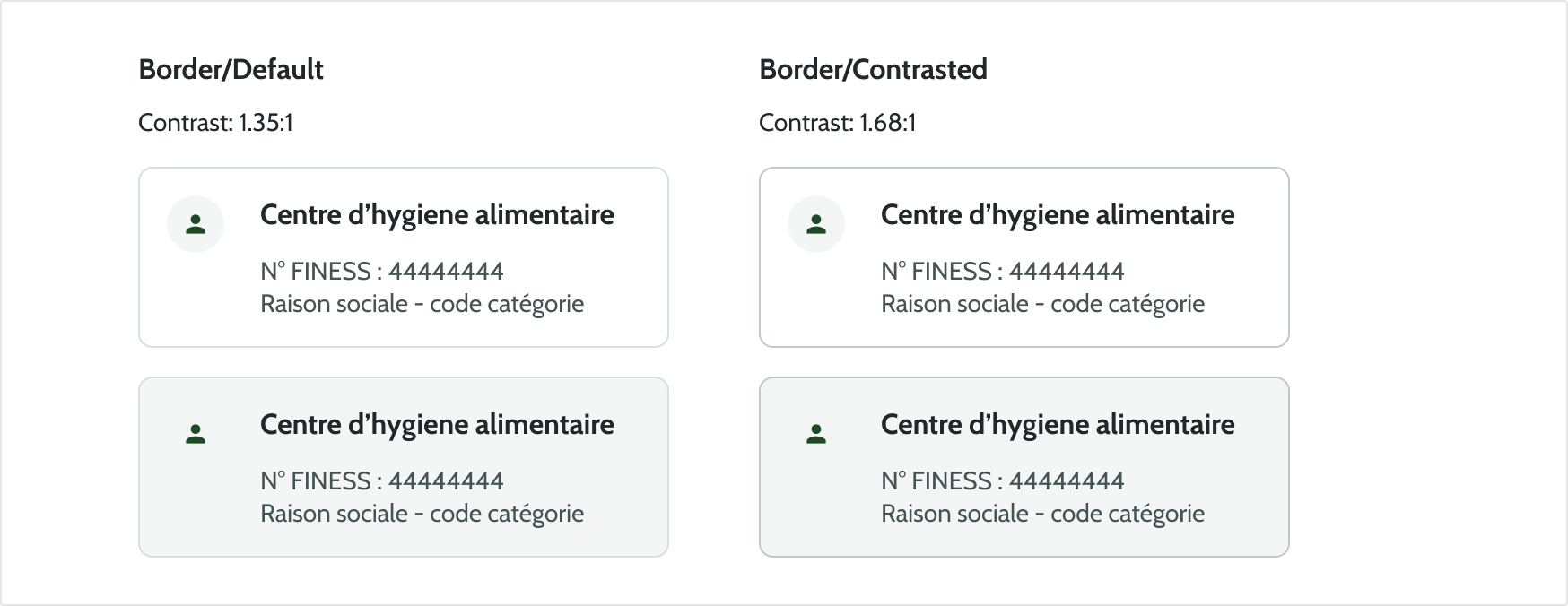Click Raison sociale line in white Border/Default card
The width and height of the screenshot is (1568, 606).
click(x=422, y=305)
